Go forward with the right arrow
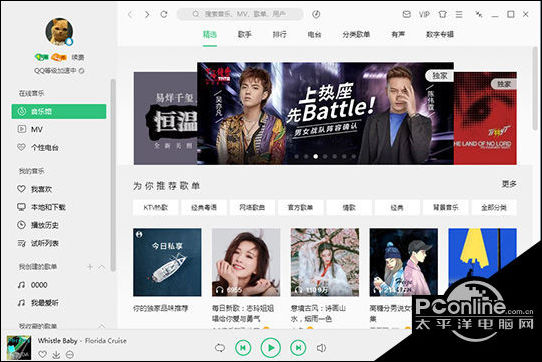 147,15
